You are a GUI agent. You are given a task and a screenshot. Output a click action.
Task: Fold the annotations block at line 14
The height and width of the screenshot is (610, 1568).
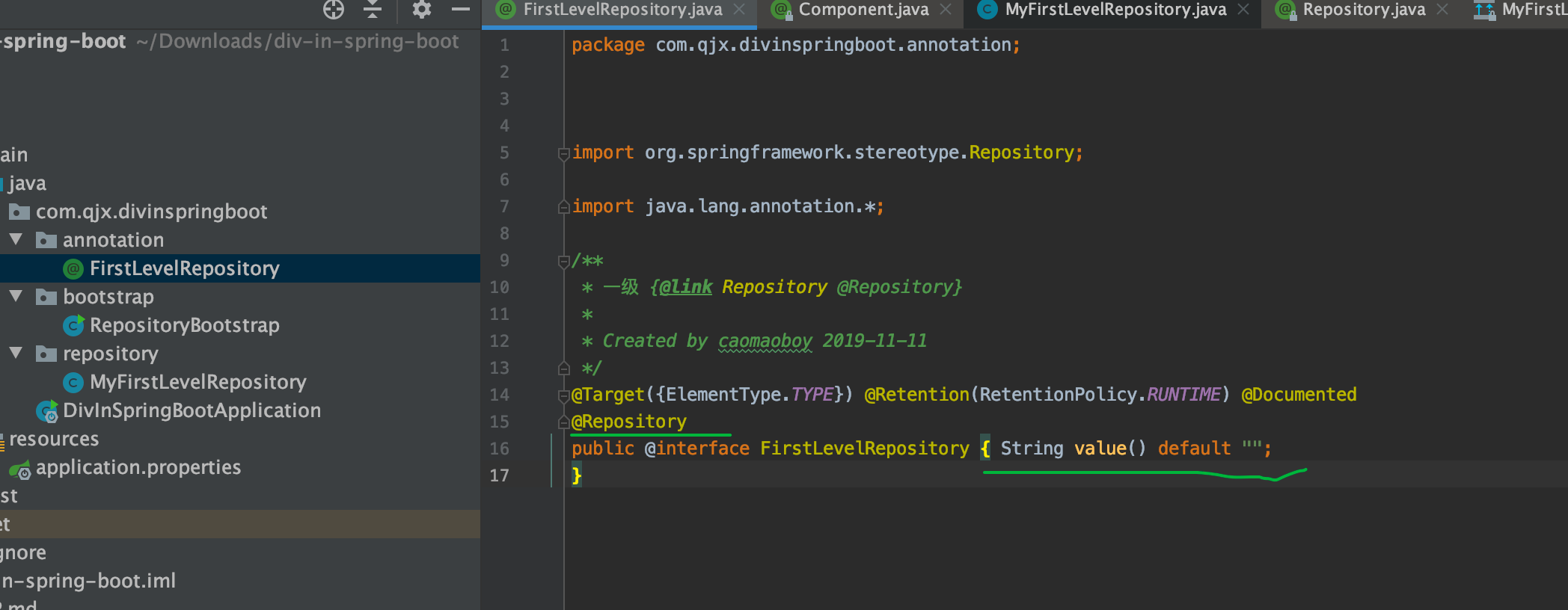click(564, 395)
